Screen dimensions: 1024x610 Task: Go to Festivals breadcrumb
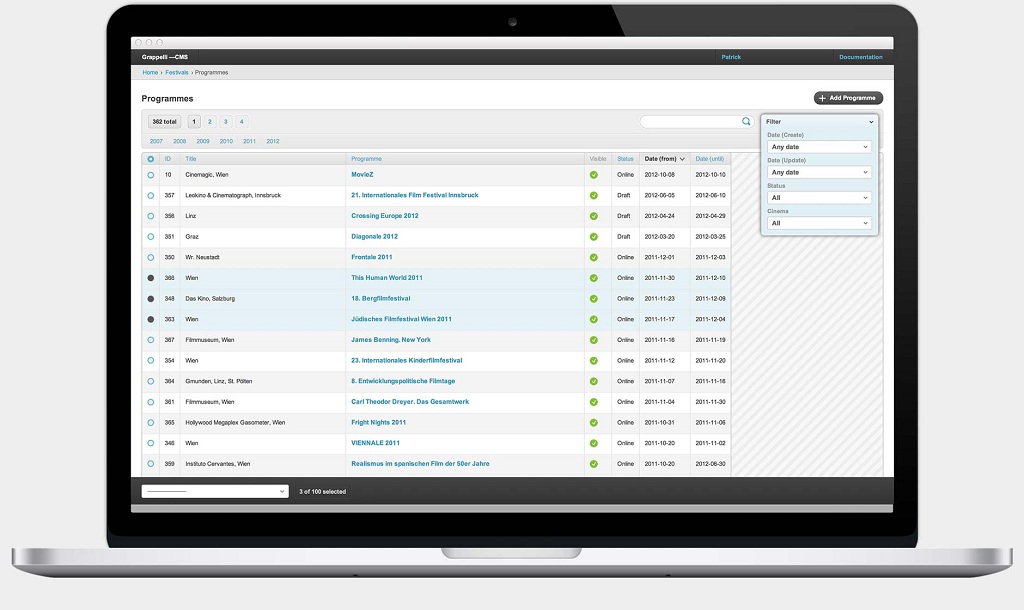point(176,72)
